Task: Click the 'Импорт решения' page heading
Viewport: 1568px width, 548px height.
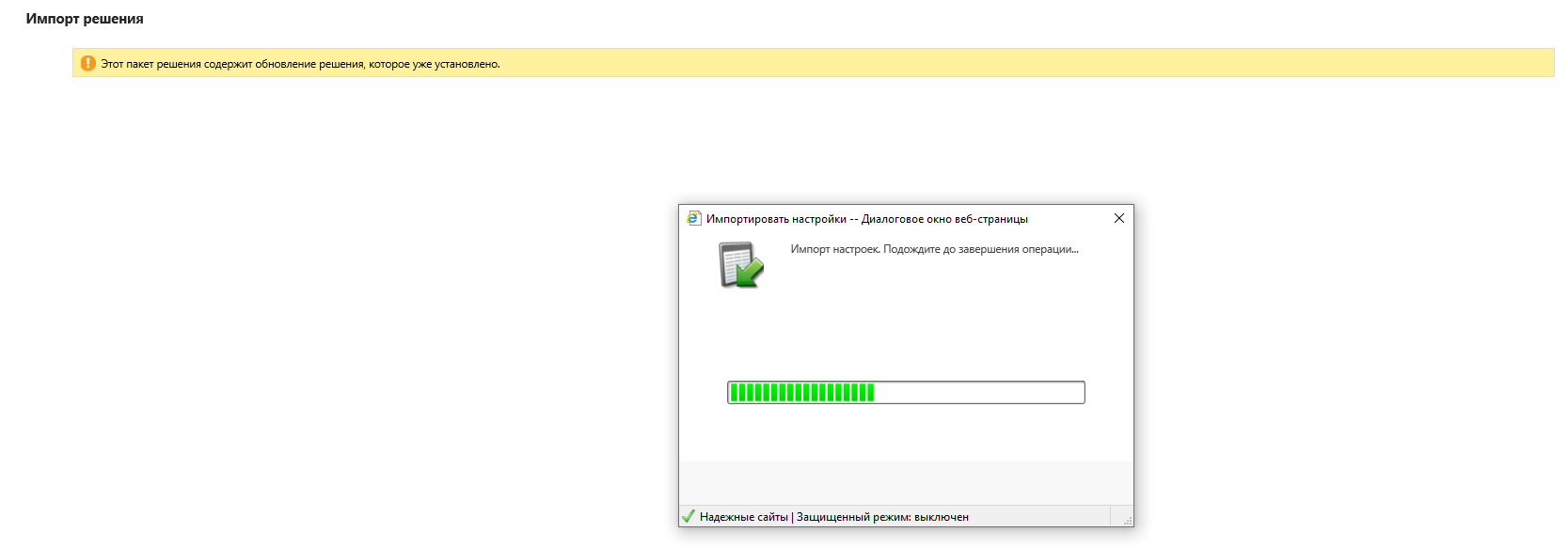Action: coord(85,19)
